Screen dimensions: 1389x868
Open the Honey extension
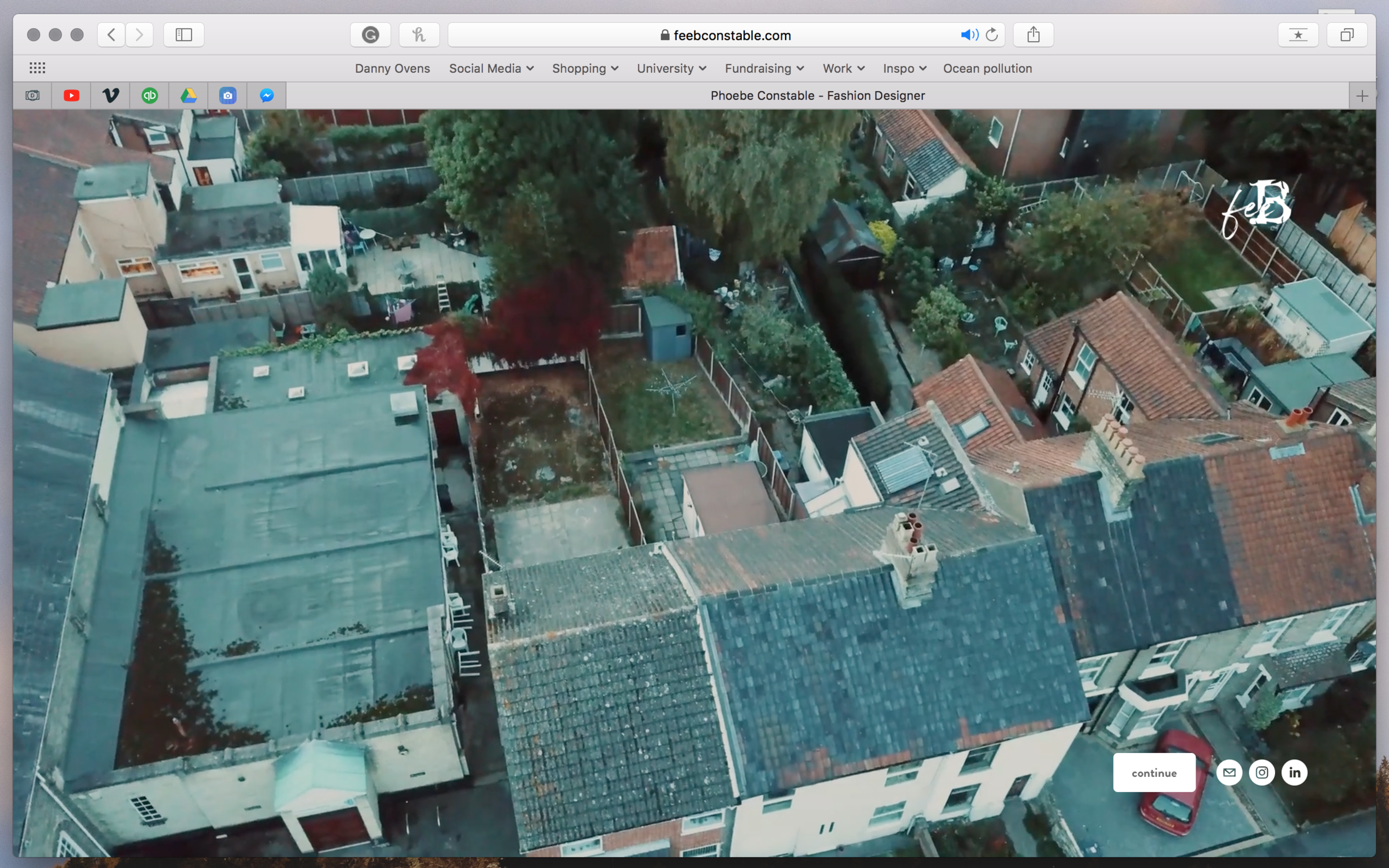tap(419, 34)
